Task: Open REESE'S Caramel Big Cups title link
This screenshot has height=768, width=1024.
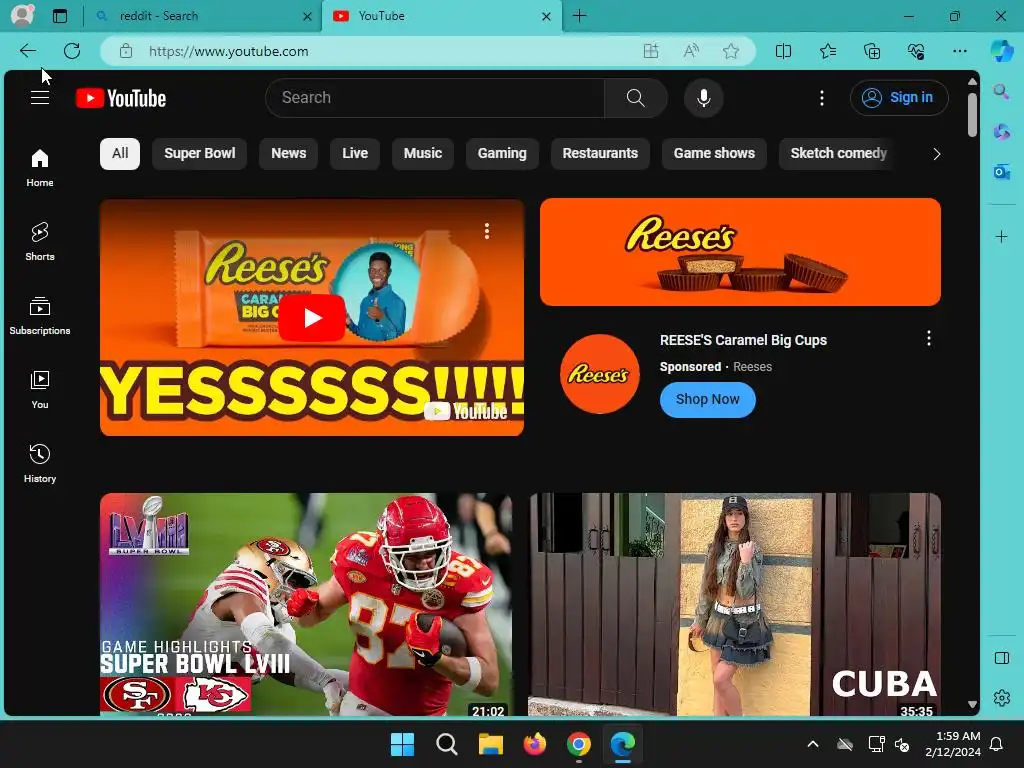Action: click(x=743, y=340)
